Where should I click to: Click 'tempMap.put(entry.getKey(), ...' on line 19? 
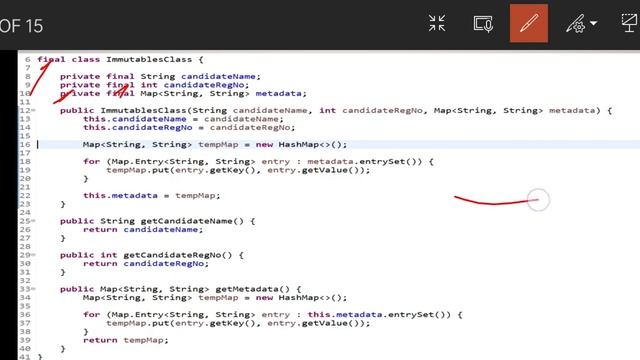click(238, 170)
